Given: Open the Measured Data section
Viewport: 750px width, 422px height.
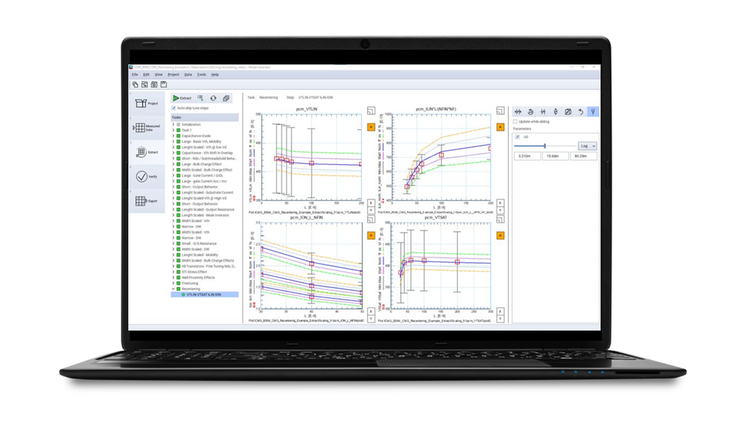Looking at the screenshot, I should coord(147,128).
